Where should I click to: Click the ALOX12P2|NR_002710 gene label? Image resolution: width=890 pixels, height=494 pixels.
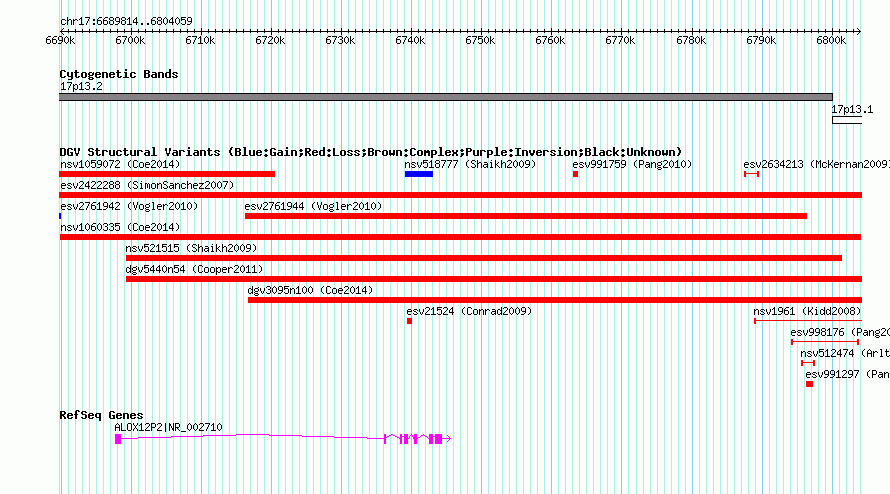point(169,427)
